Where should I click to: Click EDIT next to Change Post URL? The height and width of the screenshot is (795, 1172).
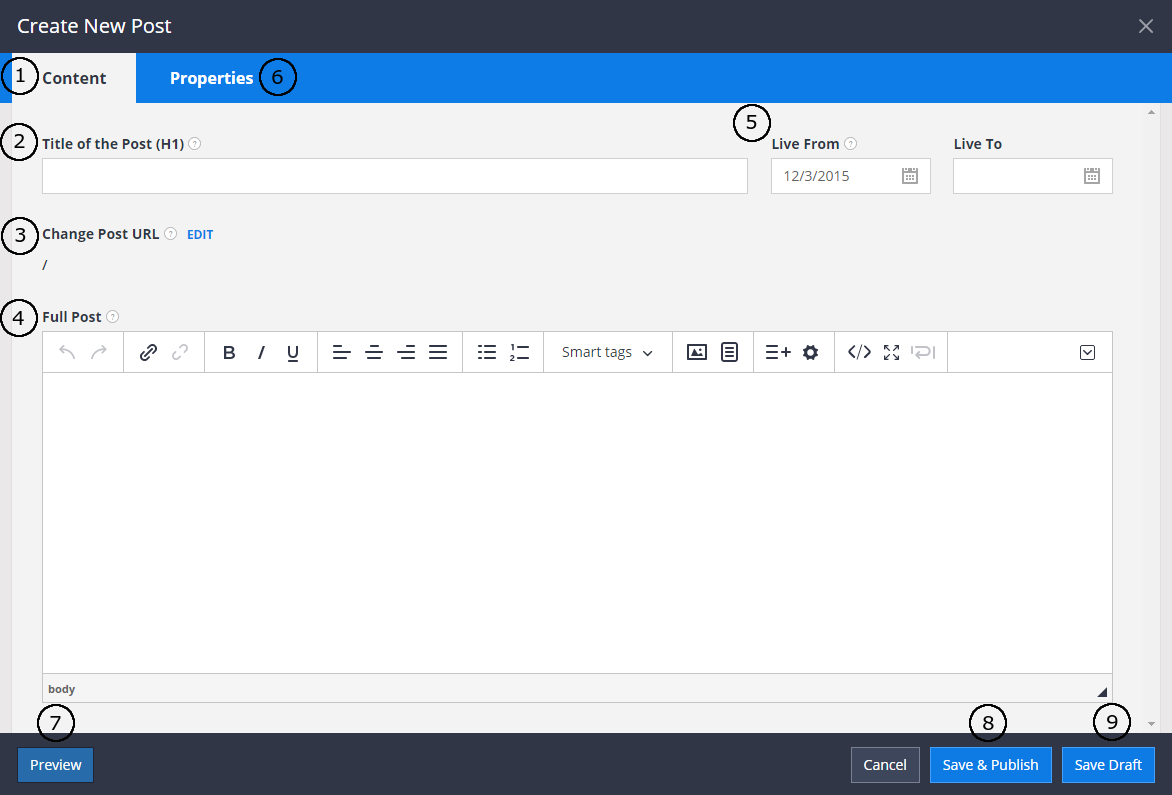click(199, 234)
